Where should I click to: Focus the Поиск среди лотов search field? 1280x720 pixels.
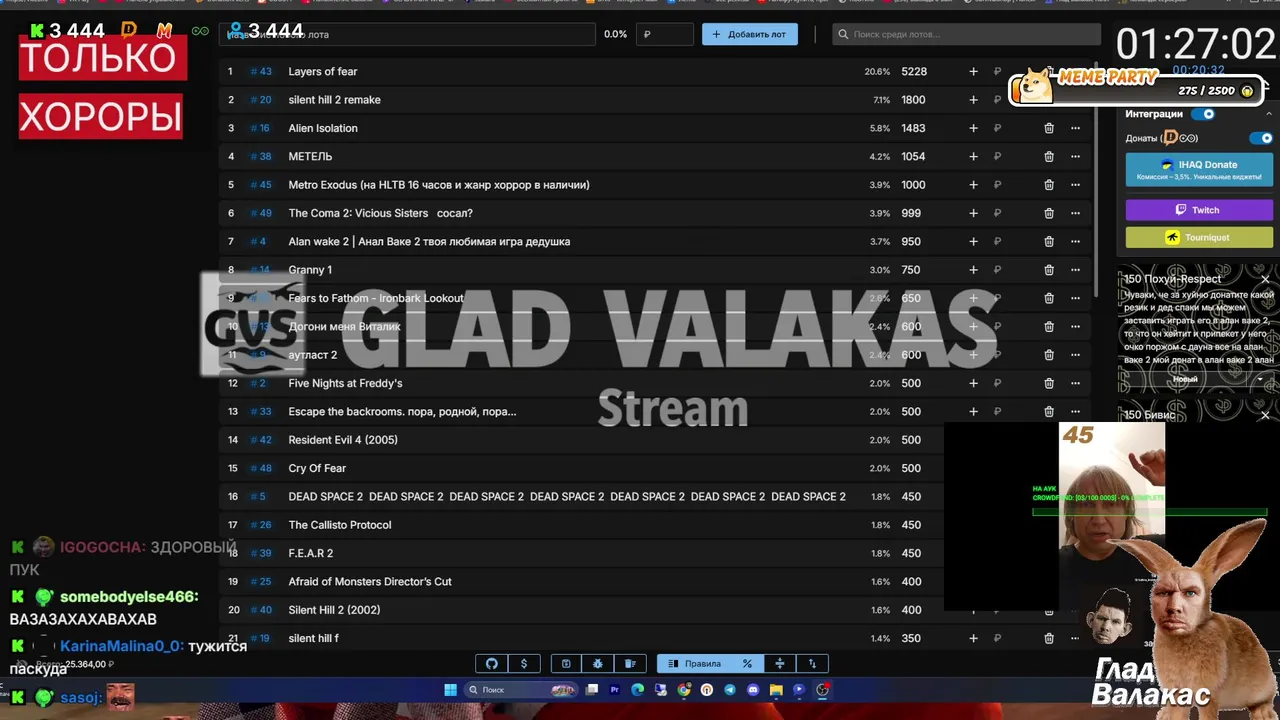point(966,34)
